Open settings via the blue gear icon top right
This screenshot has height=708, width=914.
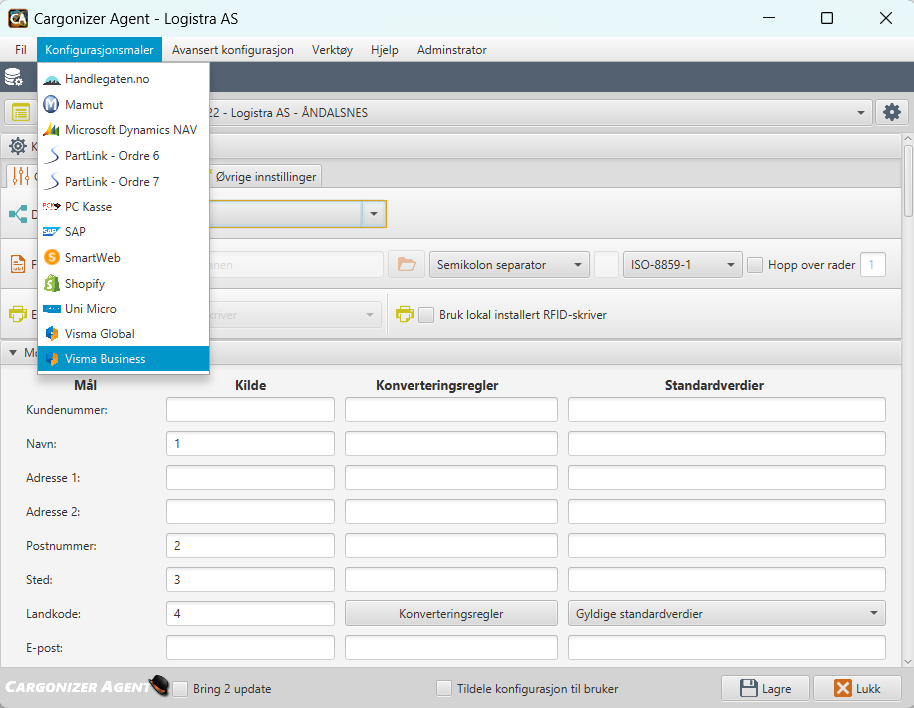(891, 112)
